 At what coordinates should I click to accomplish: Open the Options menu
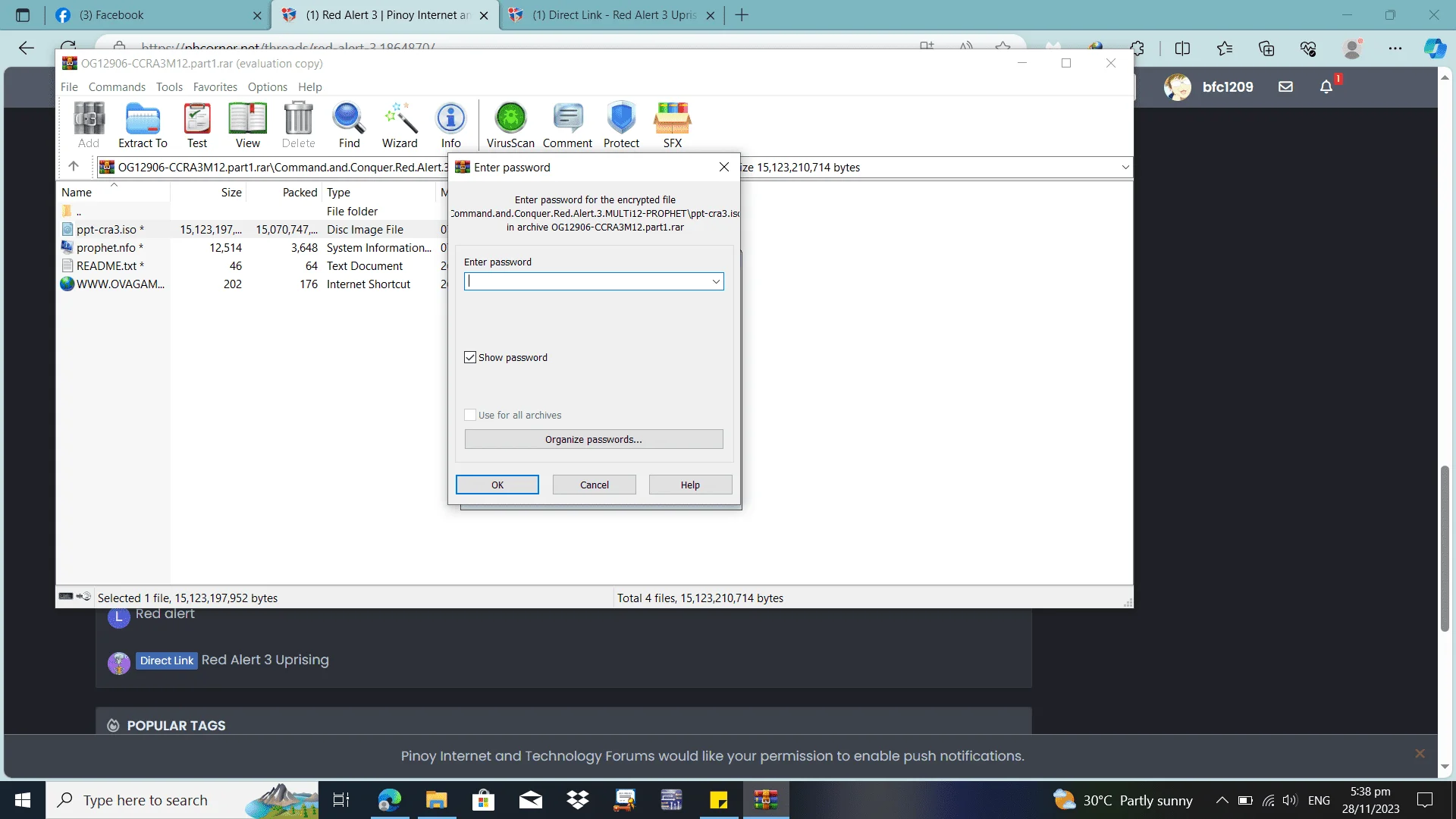pyautogui.click(x=267, y=86)
